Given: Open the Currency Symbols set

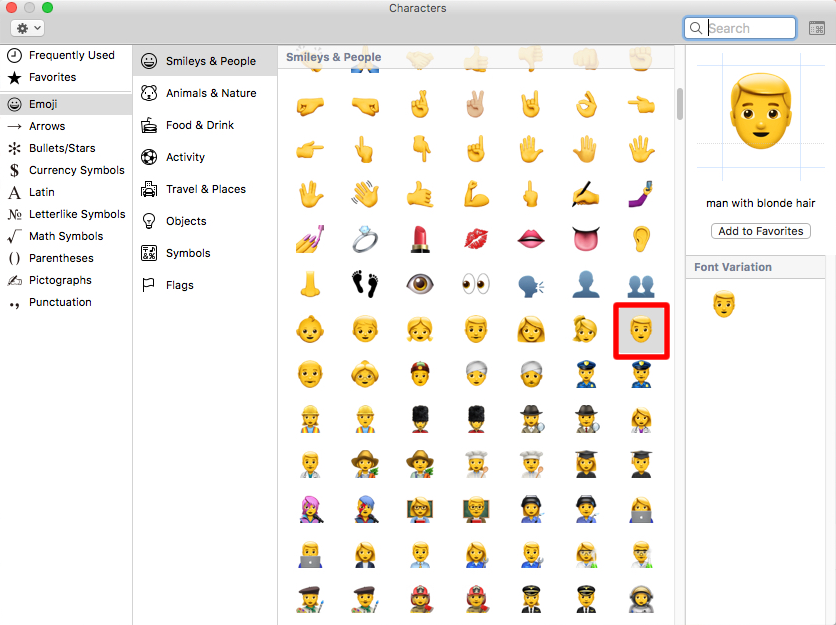Looking at the screenshot, I should coord(66,170).
